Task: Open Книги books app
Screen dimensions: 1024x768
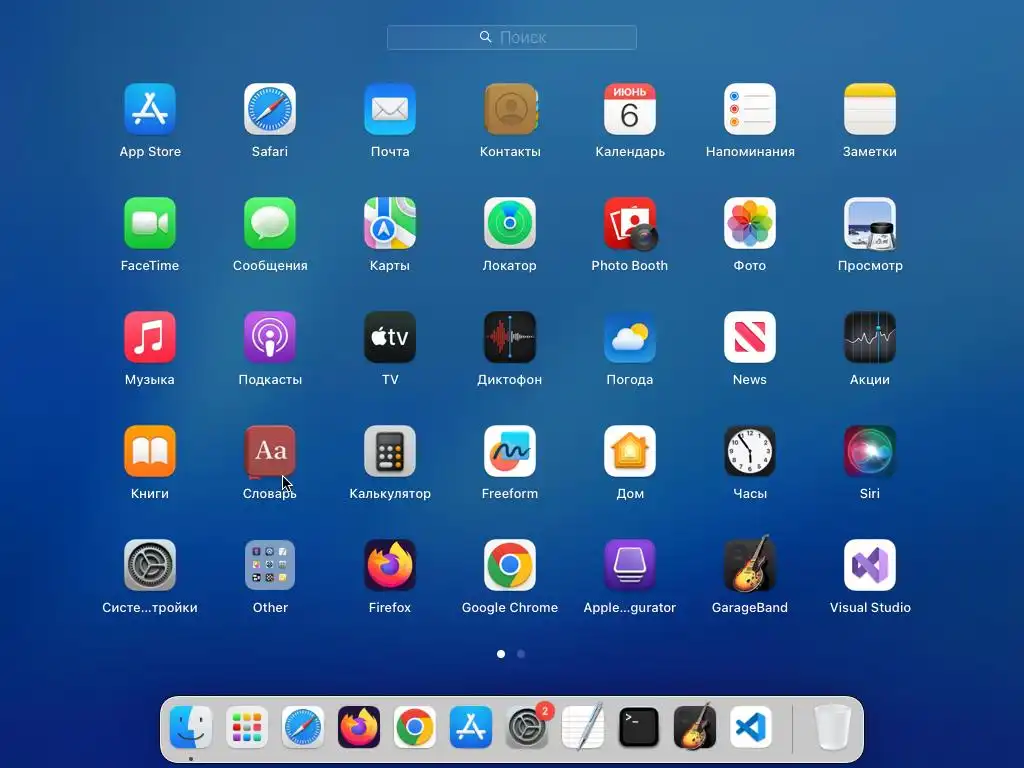Action: [x=150, y=451]
